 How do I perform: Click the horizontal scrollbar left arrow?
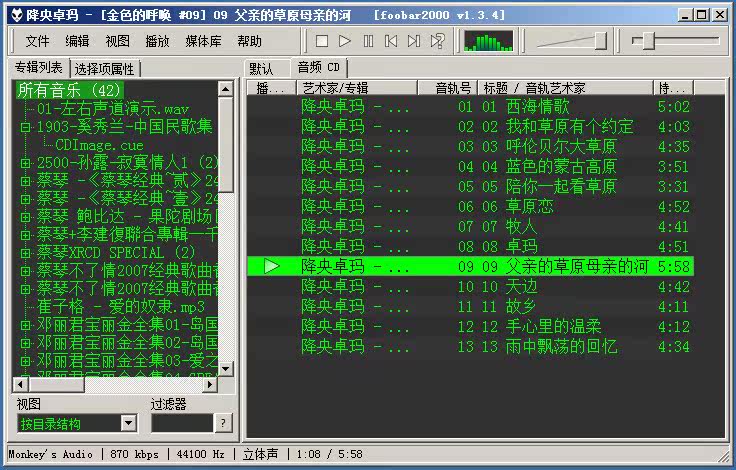pyautogui.click(x=20, y=385)
